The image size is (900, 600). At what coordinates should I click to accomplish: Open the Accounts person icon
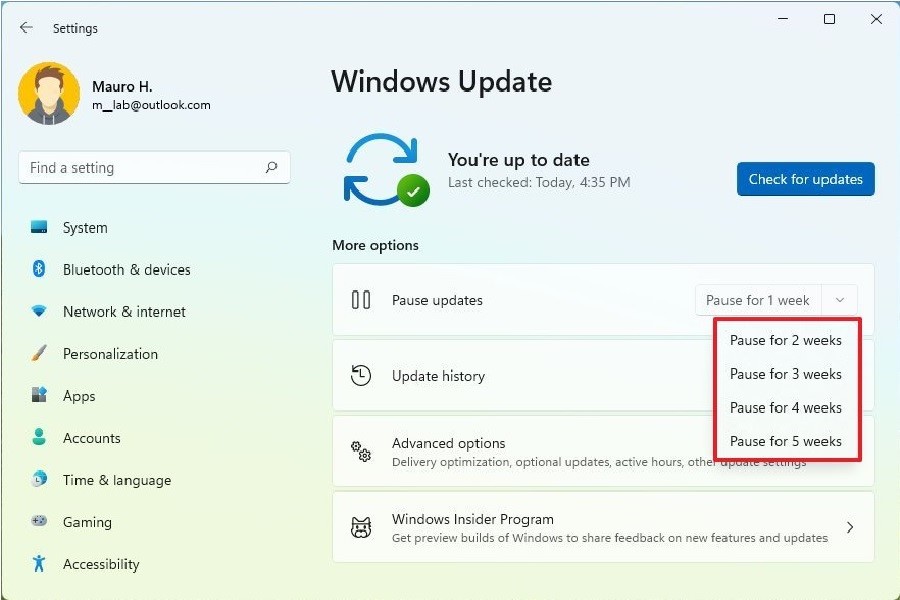coord(39,438)
